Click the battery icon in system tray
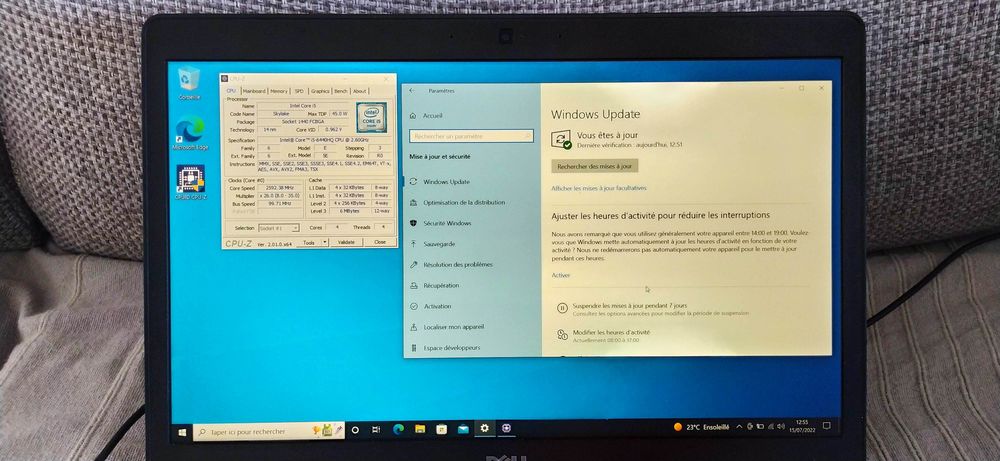 (x=760, y=426)
